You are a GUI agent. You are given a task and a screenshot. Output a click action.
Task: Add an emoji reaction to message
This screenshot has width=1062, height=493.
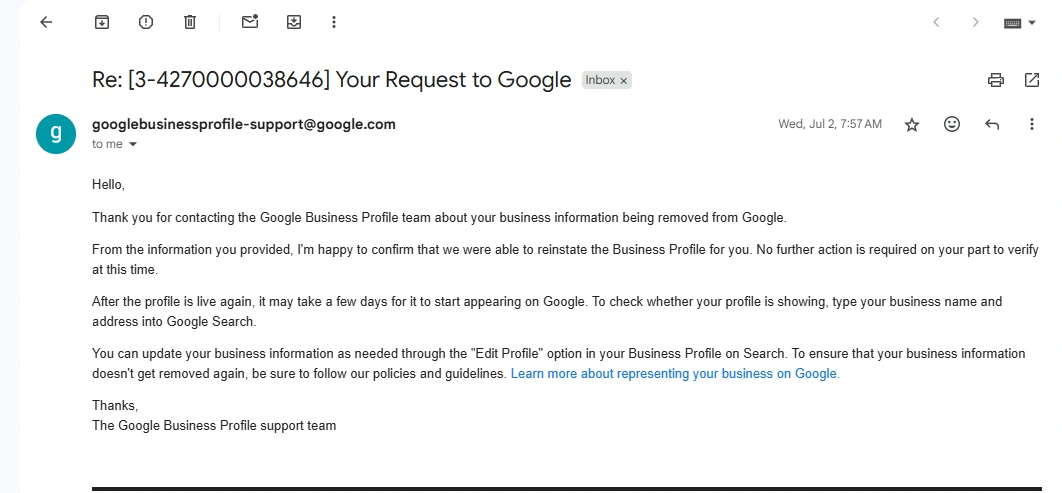[952, 125]
